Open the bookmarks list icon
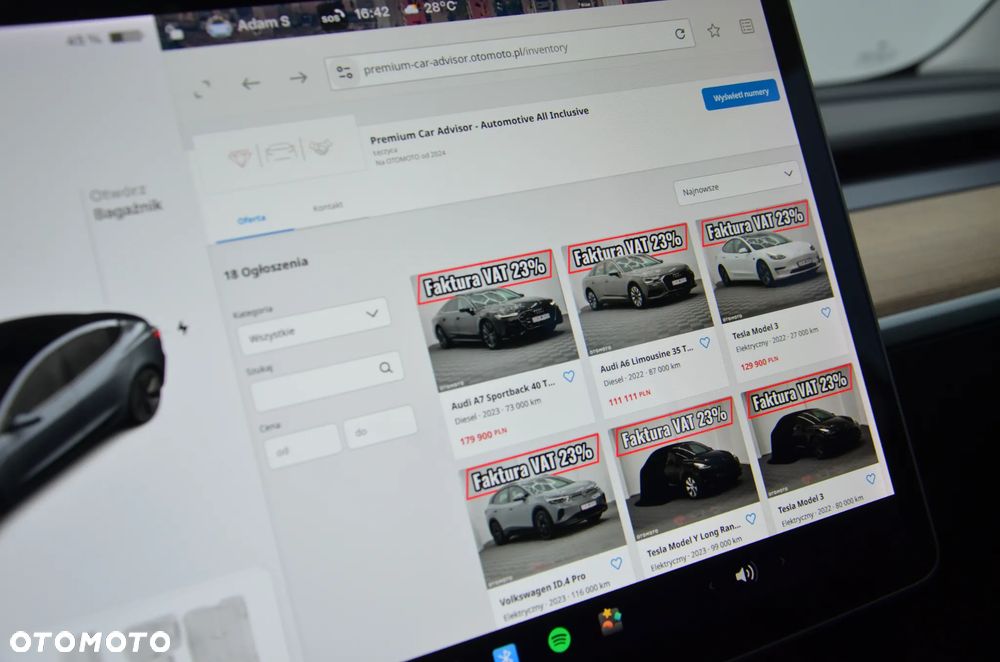The image size is (1000, 662). [x=747, y=26]
